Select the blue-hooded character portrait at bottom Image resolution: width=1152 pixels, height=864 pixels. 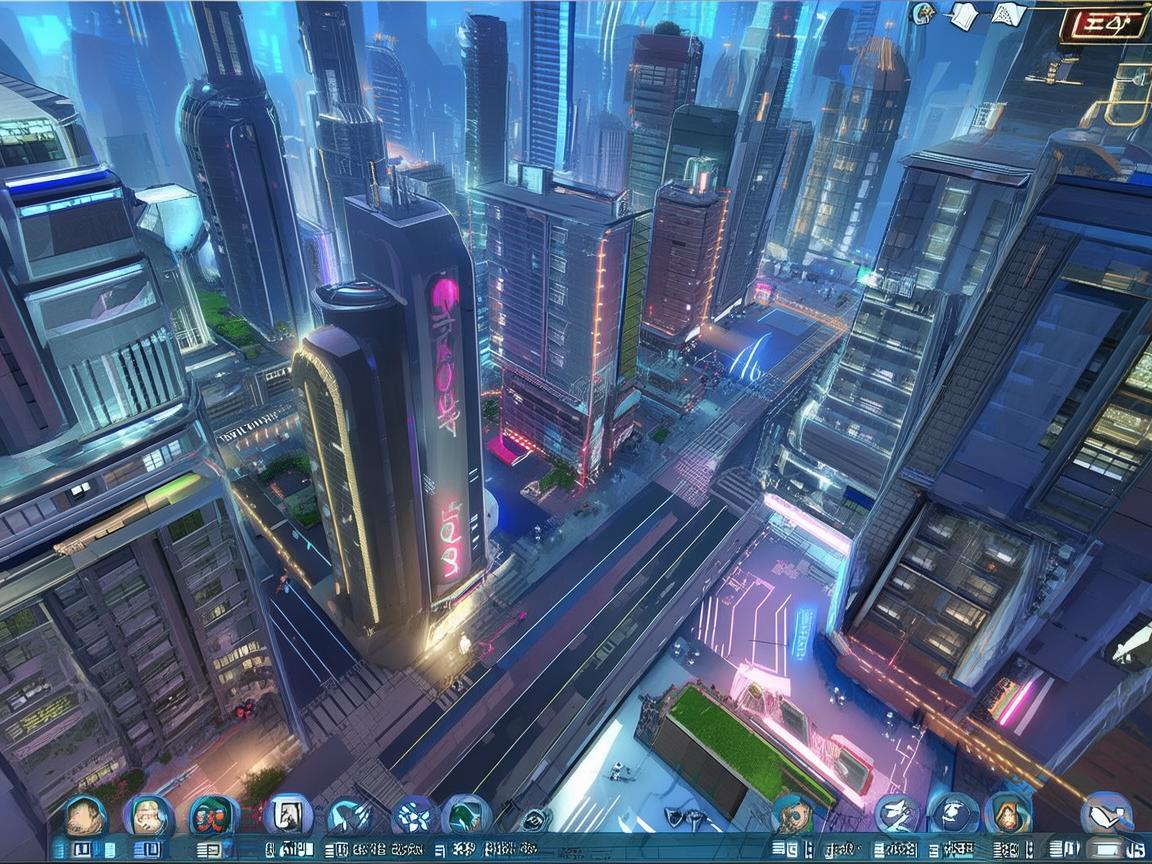click(x=793, y=814)
